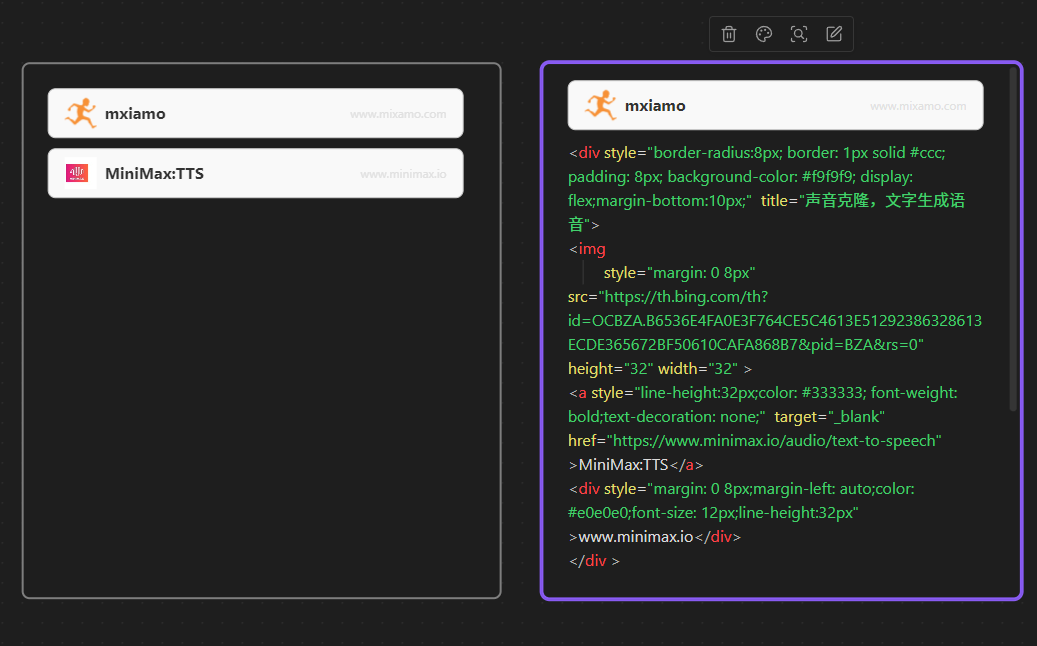1037x646 pixels.
Task: Click the code line with href minimax.io text-to-speech
Action: tap(755, 441)
